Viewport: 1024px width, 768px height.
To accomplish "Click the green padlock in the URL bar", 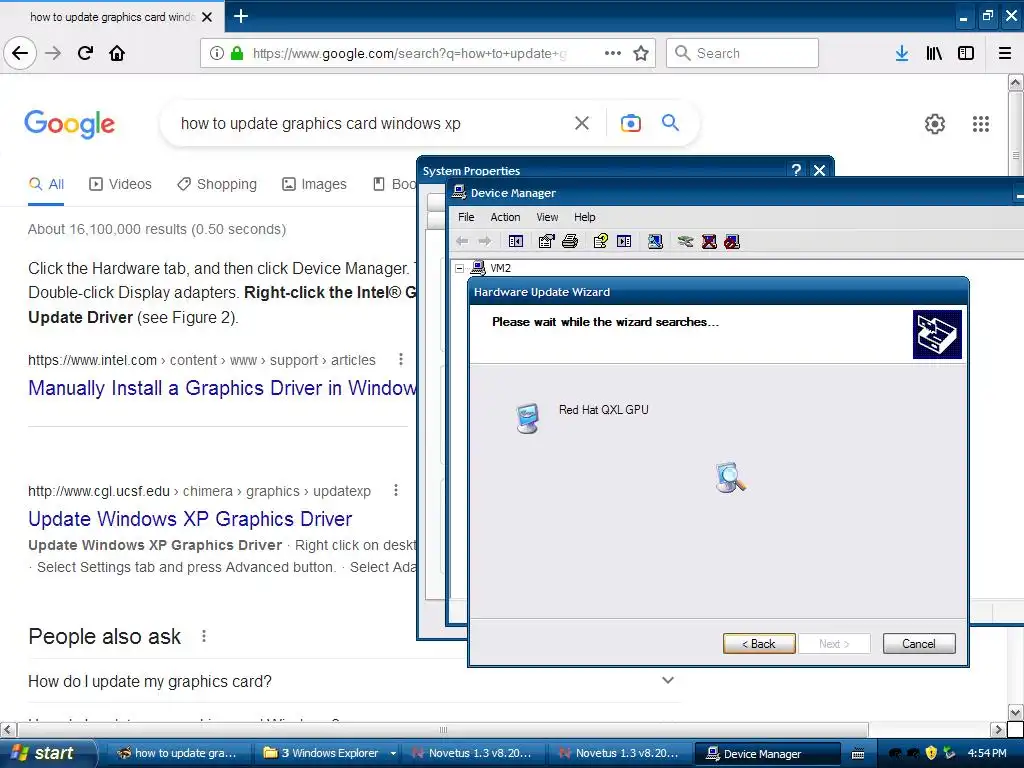I will (237, 53).
